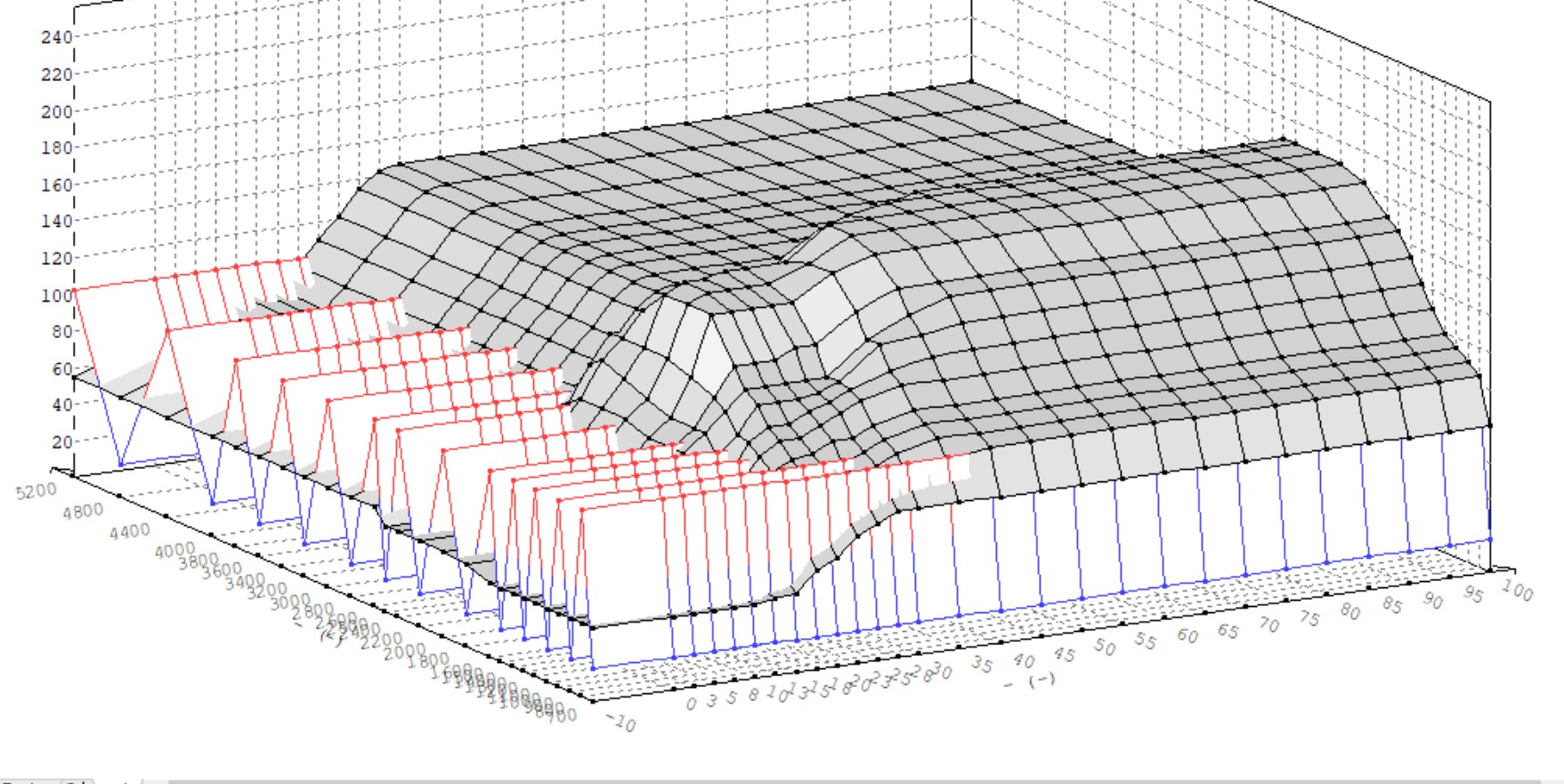Click the "- (-)" title under the bottom axis

1030,682
